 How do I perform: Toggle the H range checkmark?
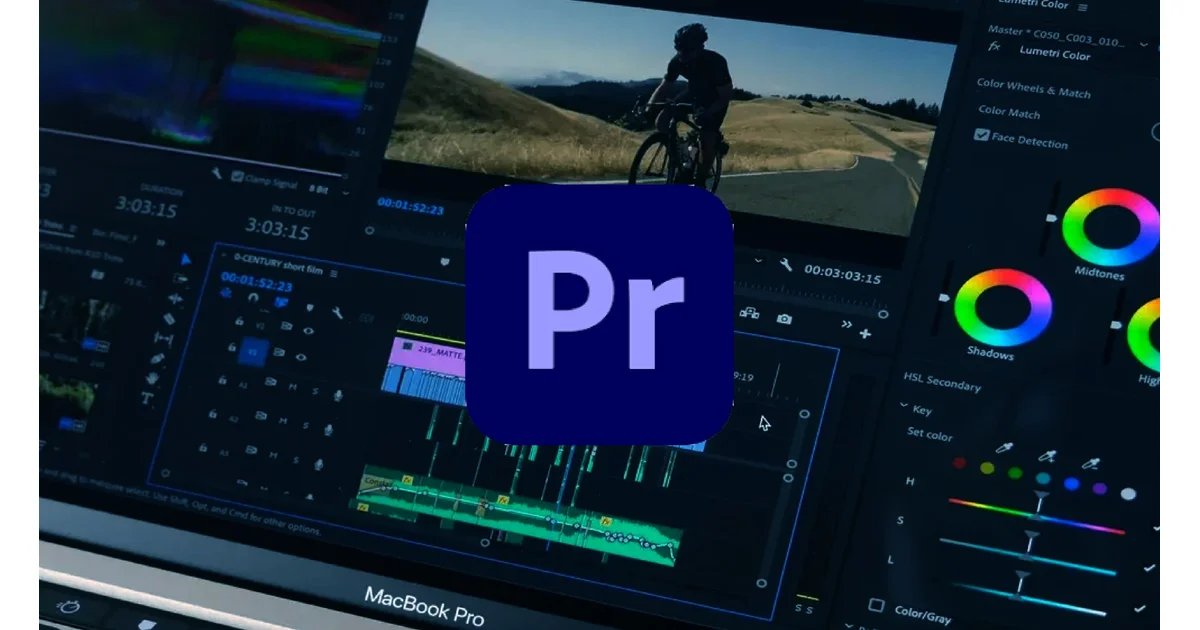tap(1157, 528)
